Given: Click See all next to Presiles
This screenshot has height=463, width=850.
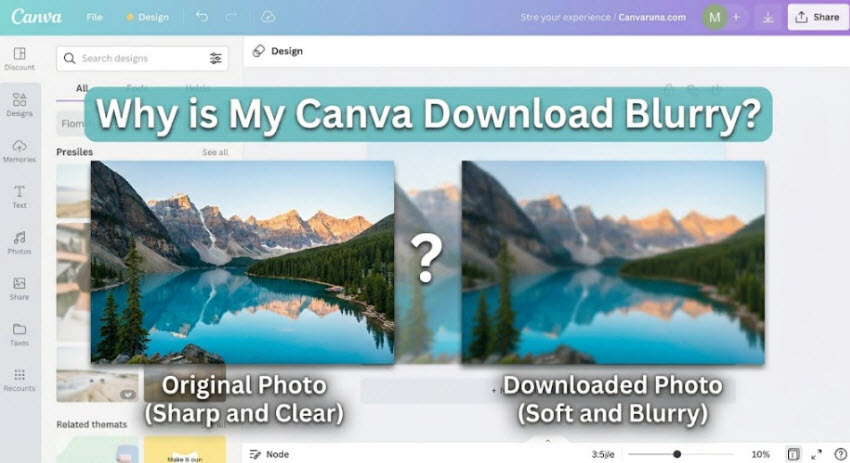Looking at the screenshot, I should (215, 152).
